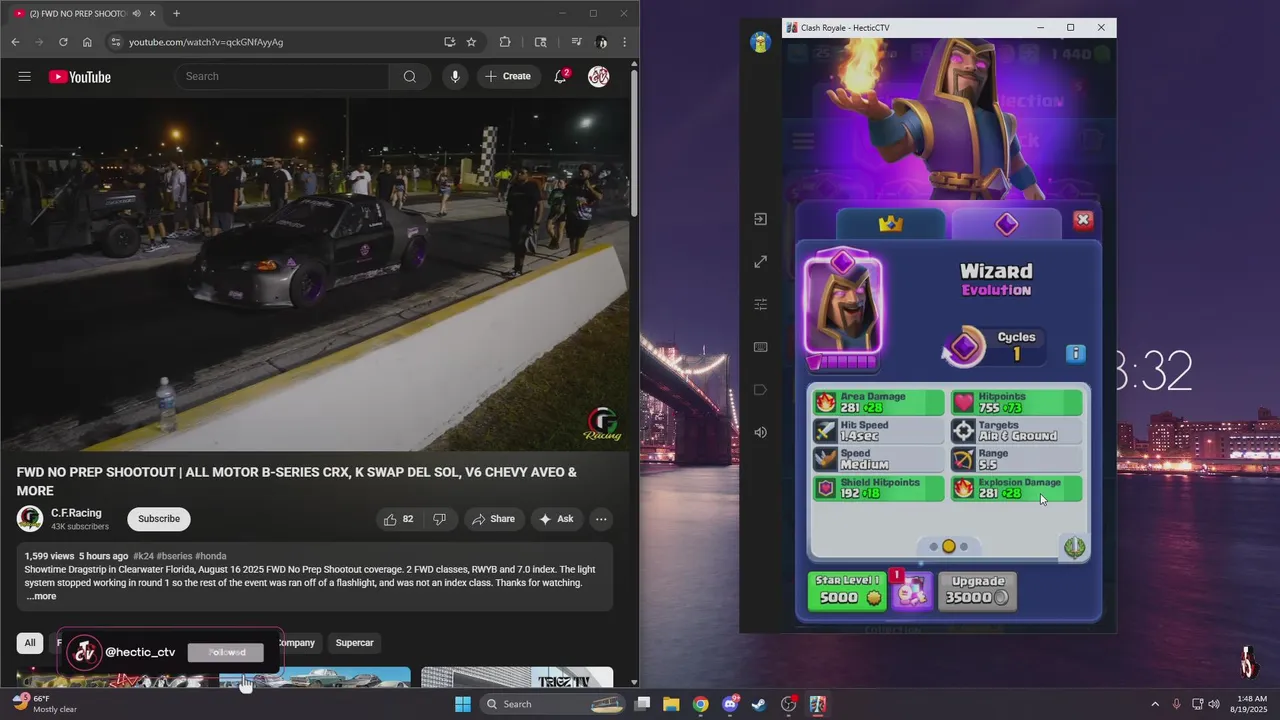Click inside the YouTube search field

point(280,77)
